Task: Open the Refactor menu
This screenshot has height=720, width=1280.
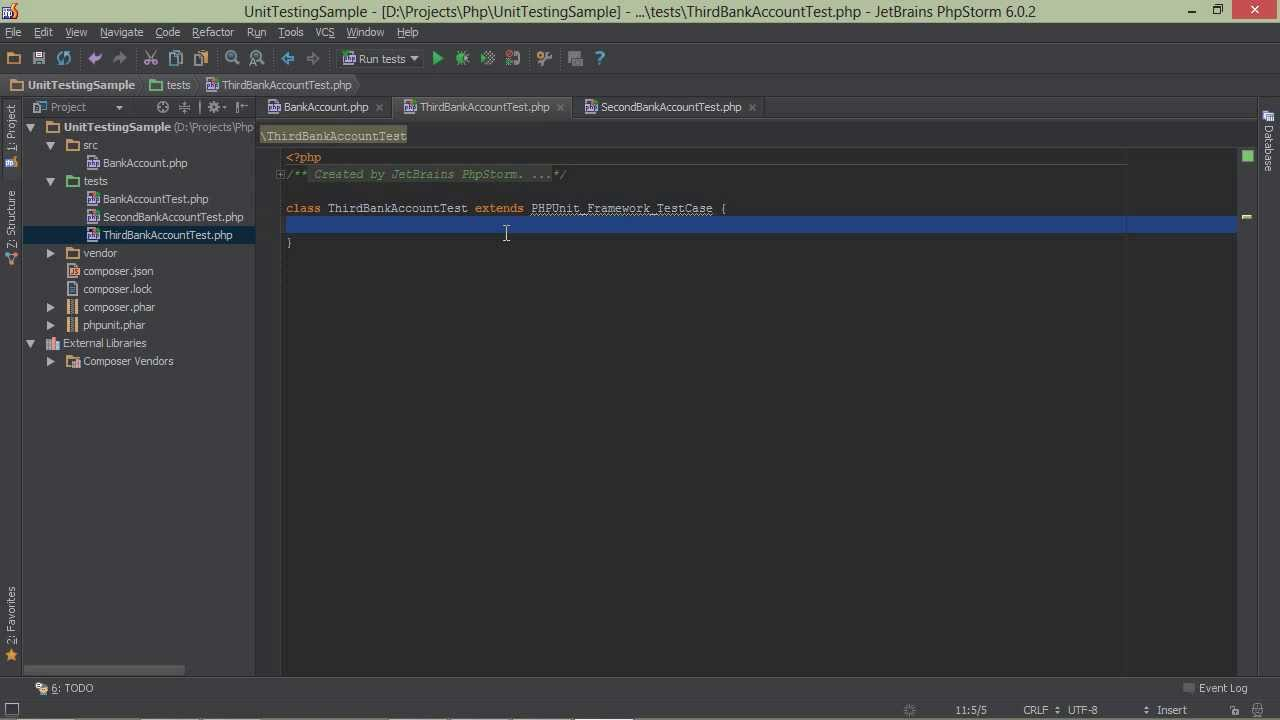Action: pos(212,32)
